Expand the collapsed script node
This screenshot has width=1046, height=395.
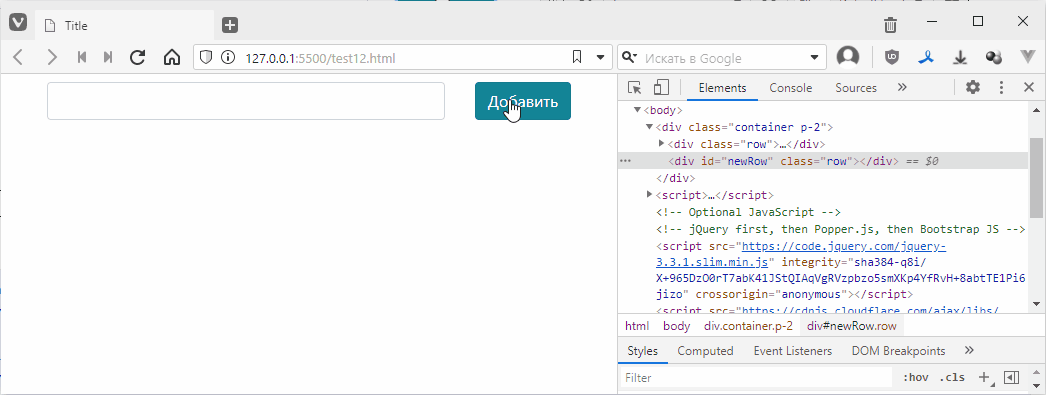649,195
